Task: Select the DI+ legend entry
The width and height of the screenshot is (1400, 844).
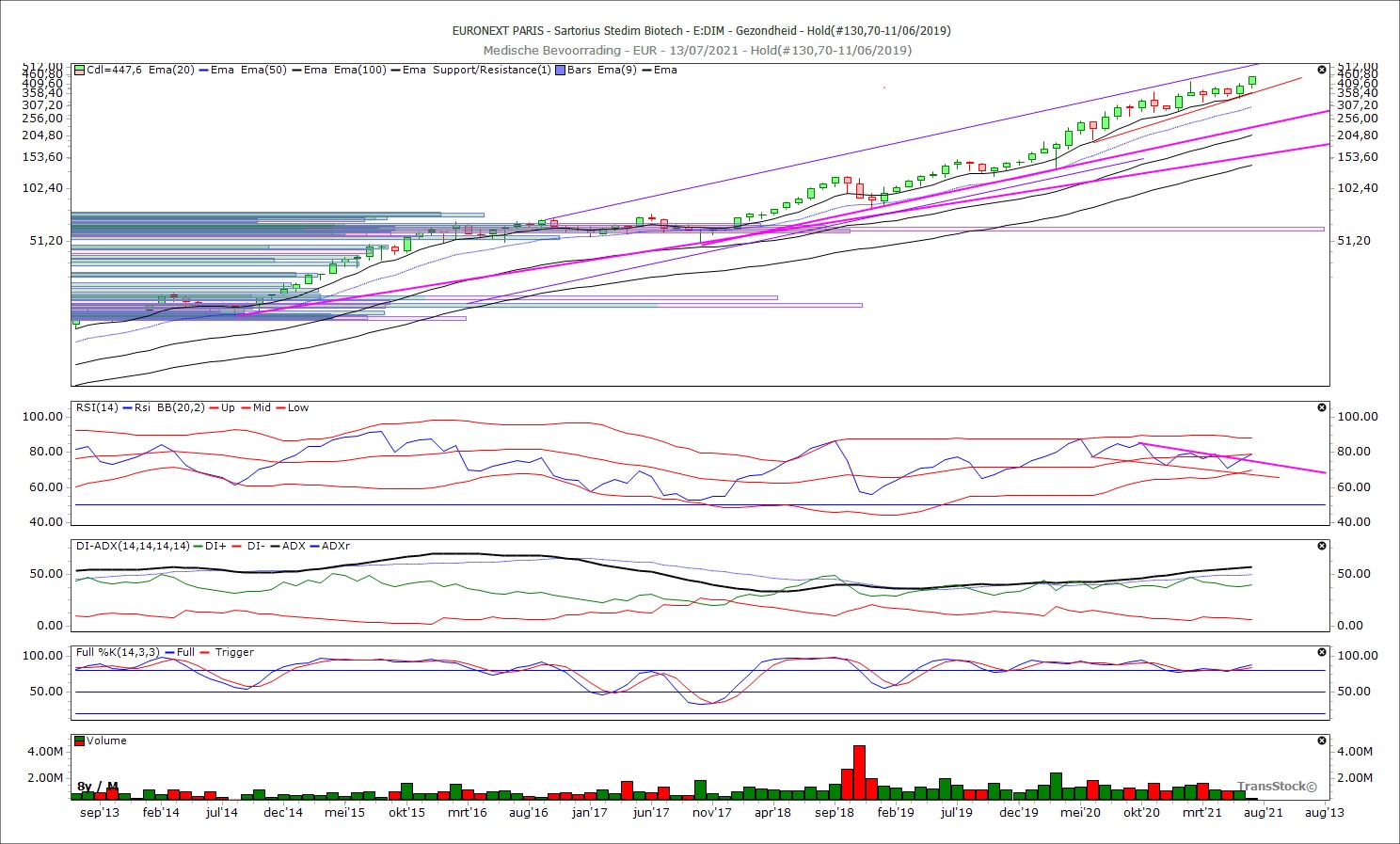Action: (x=215, y=546)
